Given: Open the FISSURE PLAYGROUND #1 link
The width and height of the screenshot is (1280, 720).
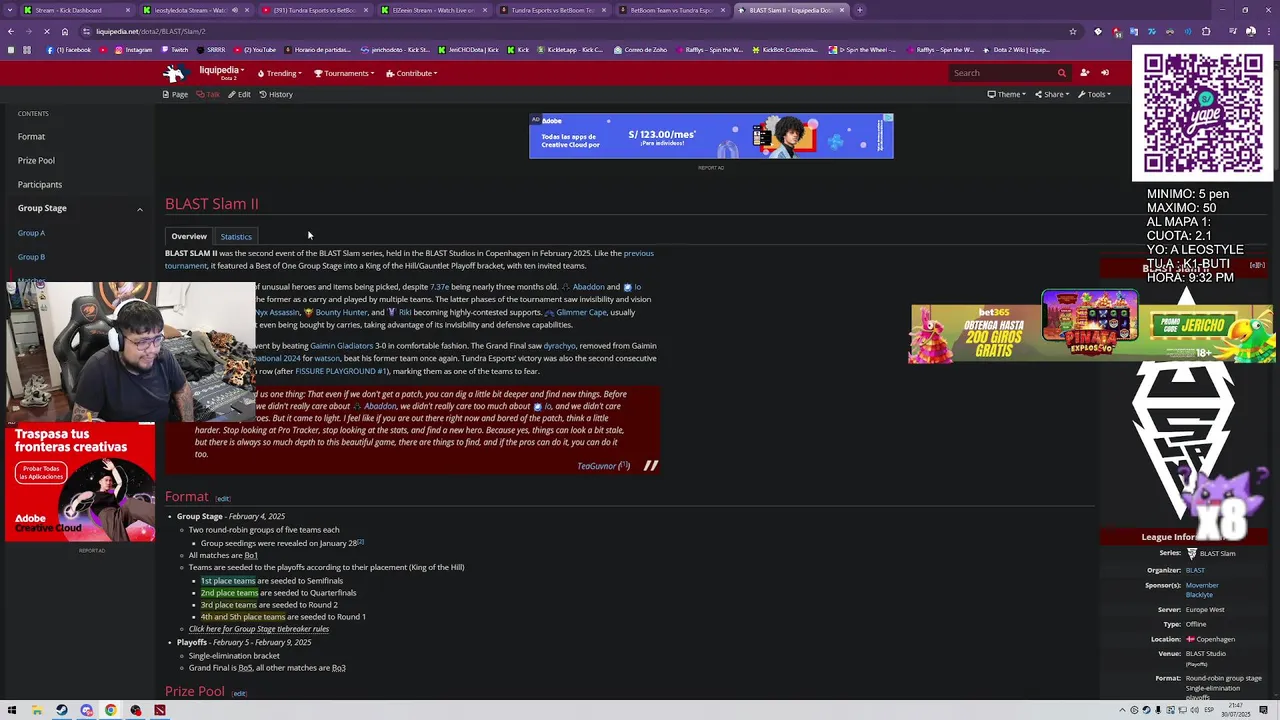Looking at the screenshot, I should click(x=341, y=371).
